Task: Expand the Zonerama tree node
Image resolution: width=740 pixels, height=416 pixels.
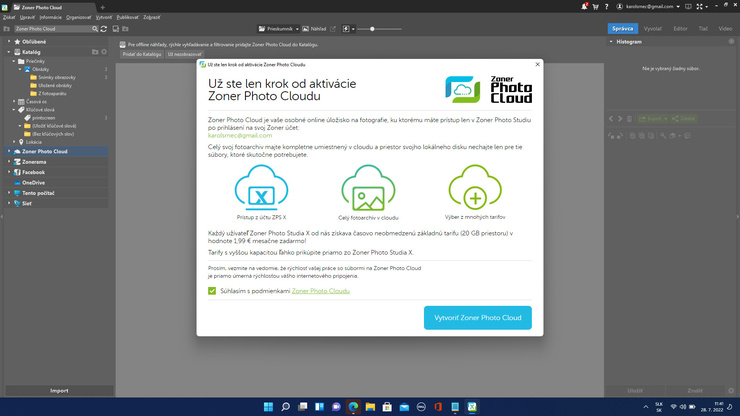Action: (x=9, y=162)
